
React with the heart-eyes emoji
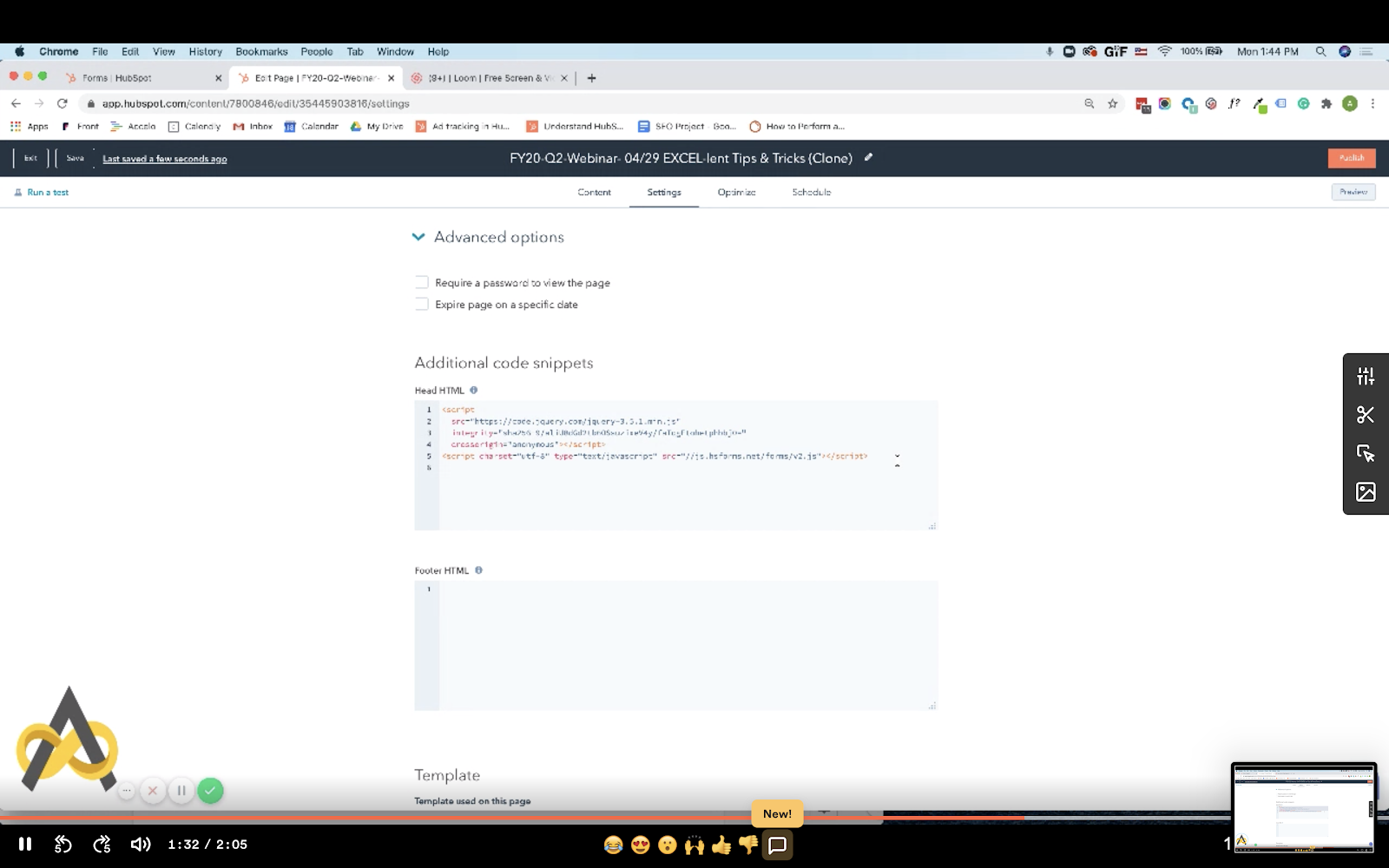(641, 845)
